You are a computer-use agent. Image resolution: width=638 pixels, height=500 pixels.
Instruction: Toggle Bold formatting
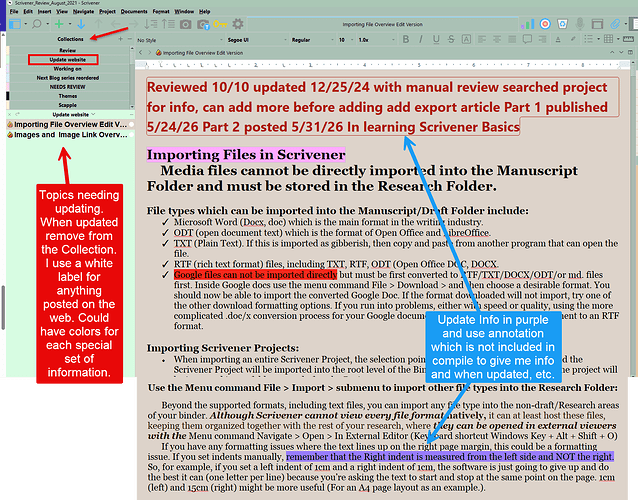point(406,39)
